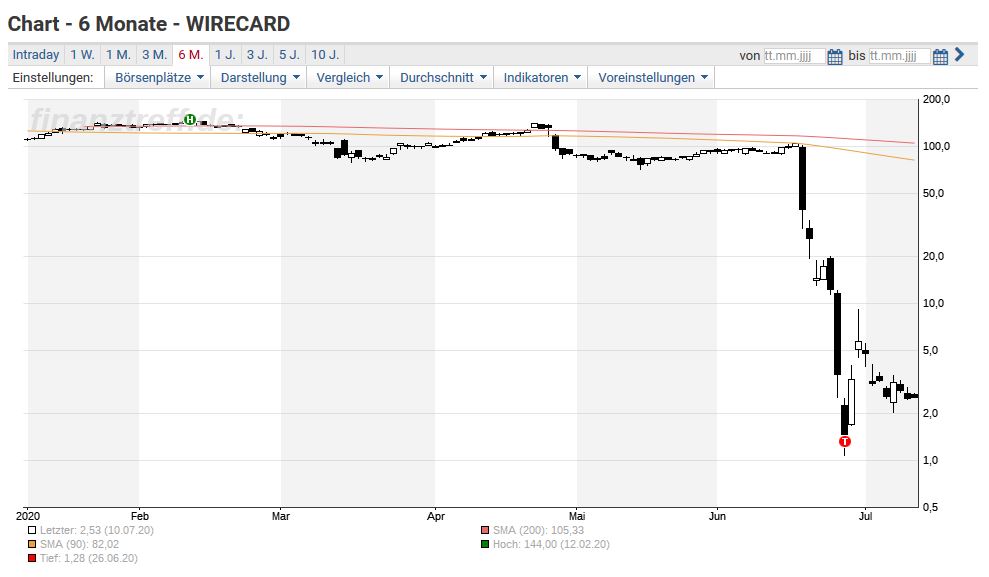Click the 2020 date axis label
Screen dimensions: 989x577
coord(27,516)
